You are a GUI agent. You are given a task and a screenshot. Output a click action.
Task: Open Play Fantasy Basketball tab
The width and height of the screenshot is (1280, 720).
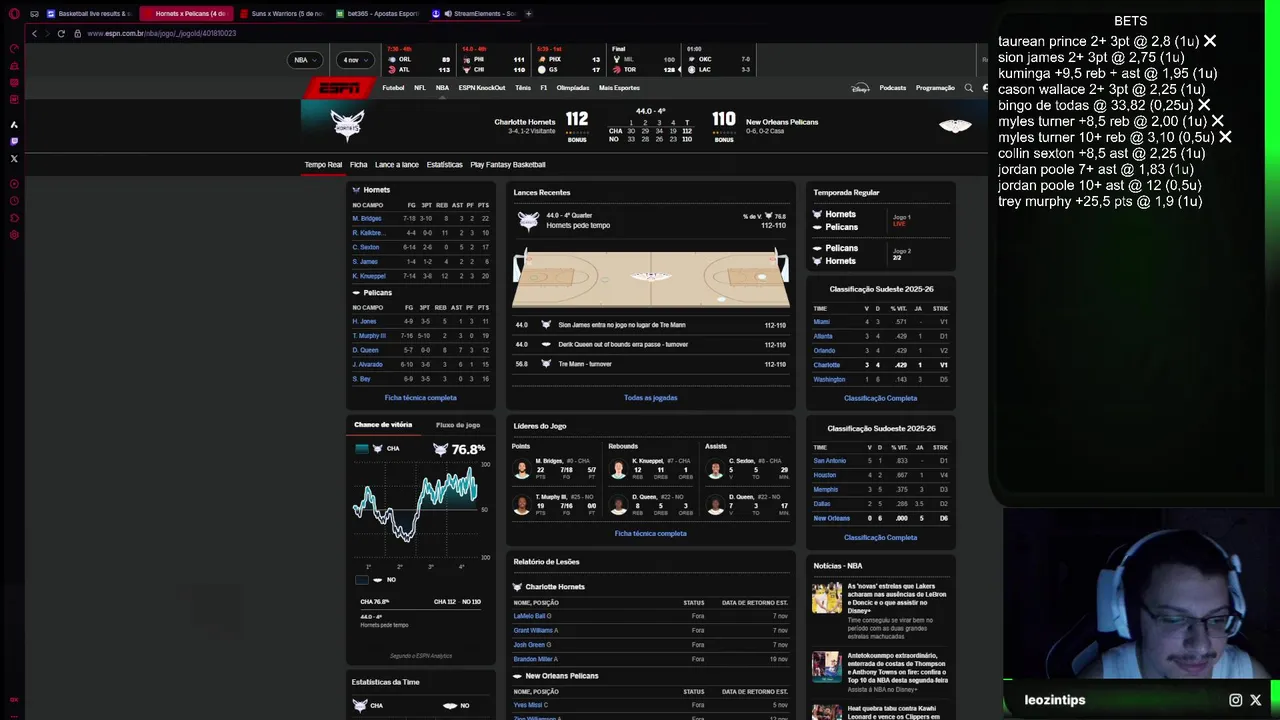tap(508, 164)
